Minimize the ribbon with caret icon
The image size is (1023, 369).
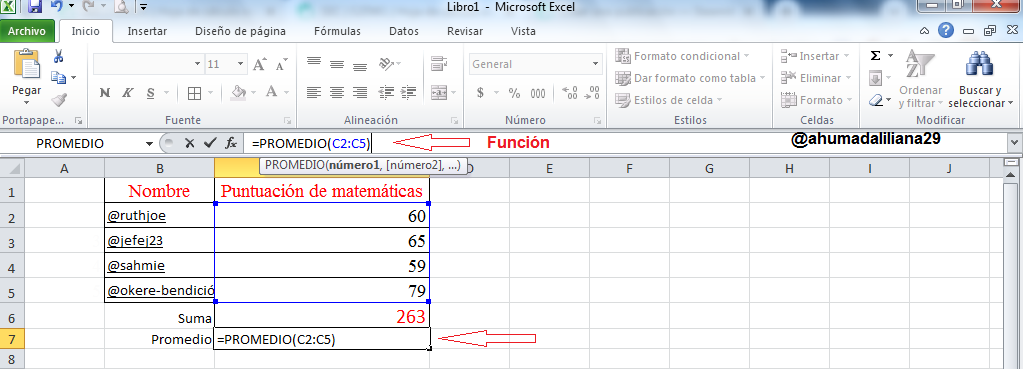[924, 31]
